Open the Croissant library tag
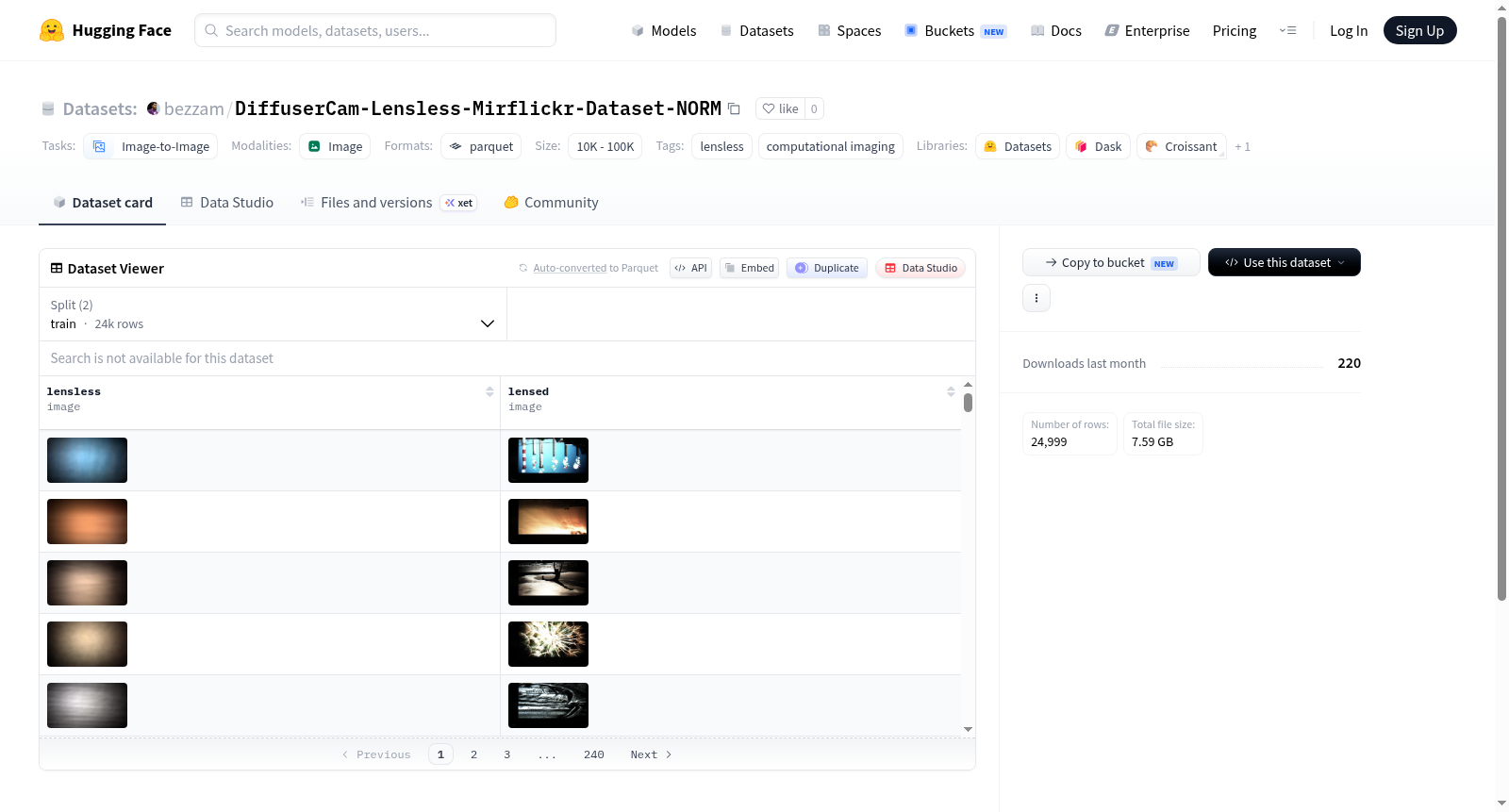1509x812 pixels. point(1181,146)
